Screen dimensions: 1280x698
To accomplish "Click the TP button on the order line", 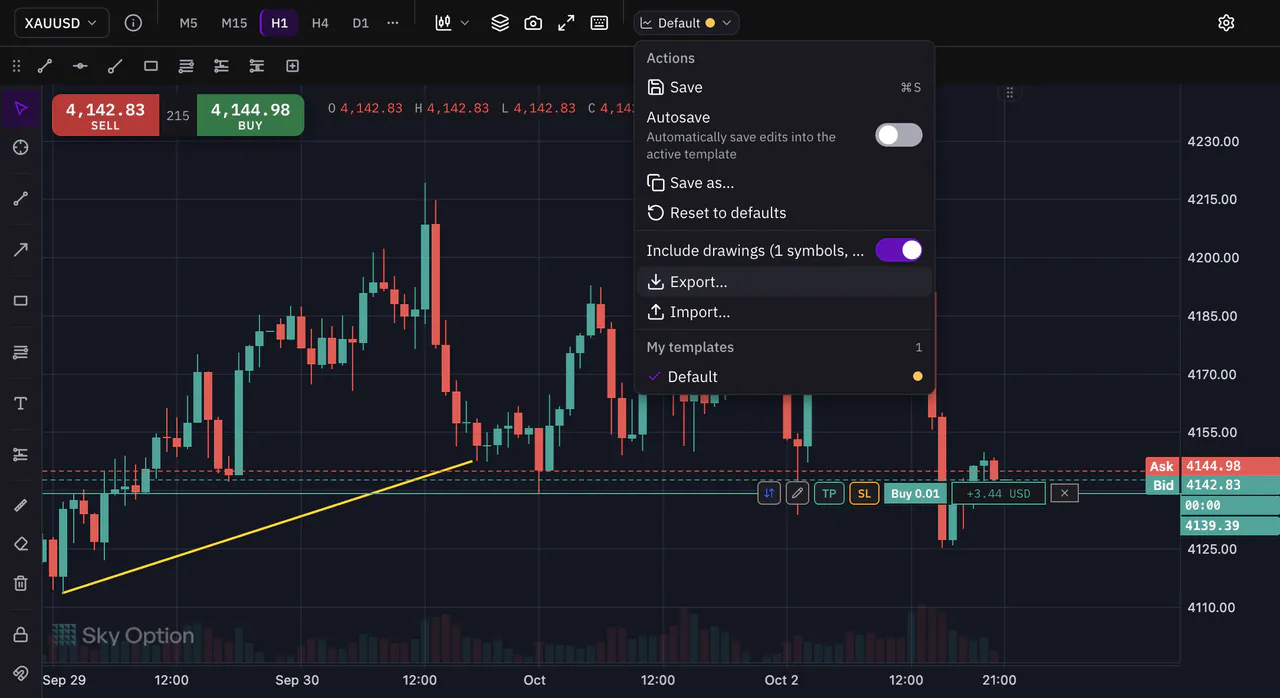I will pos(829,493).
